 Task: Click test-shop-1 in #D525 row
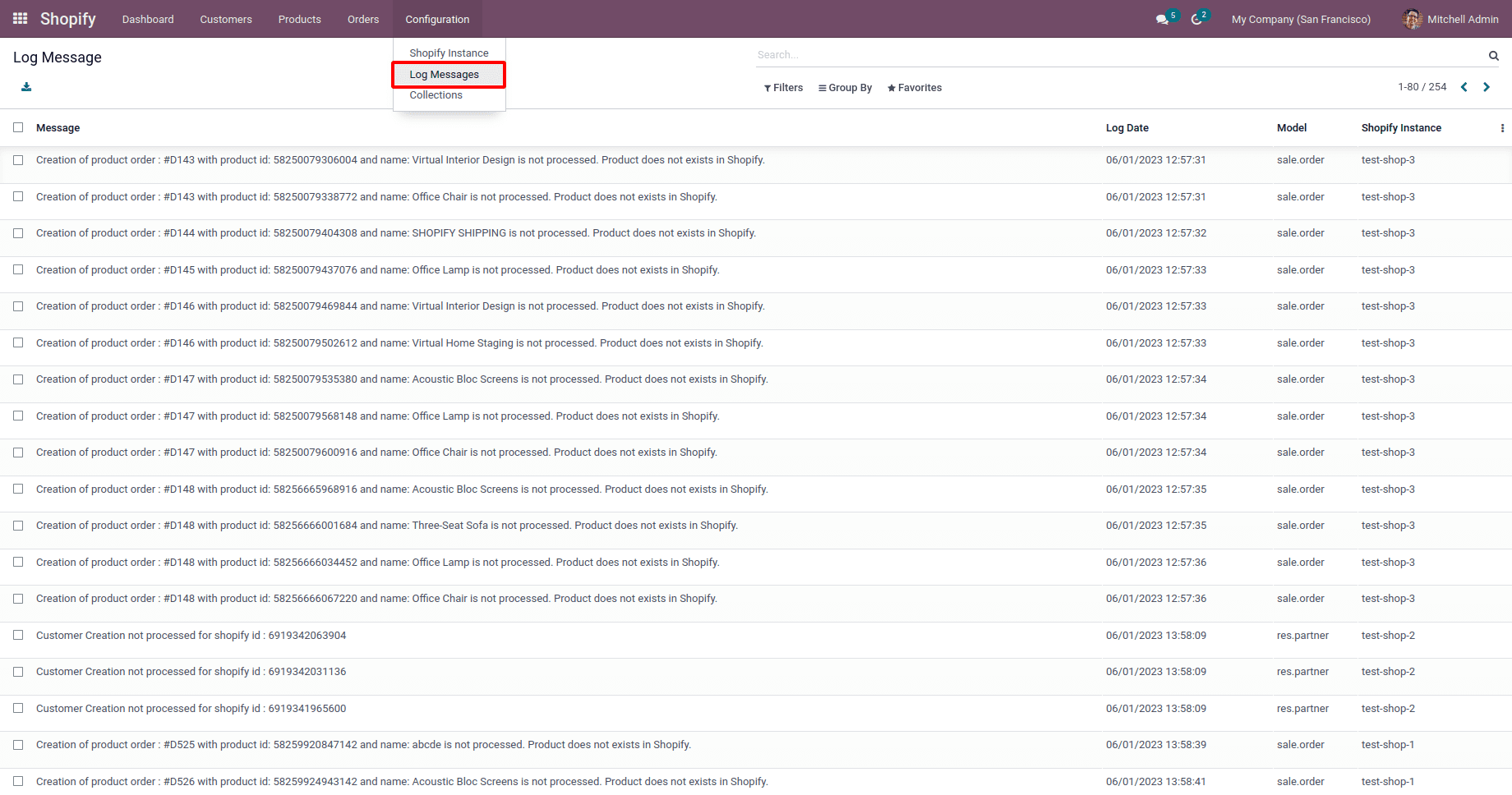pyautogui.click(x=1388, y=745)
